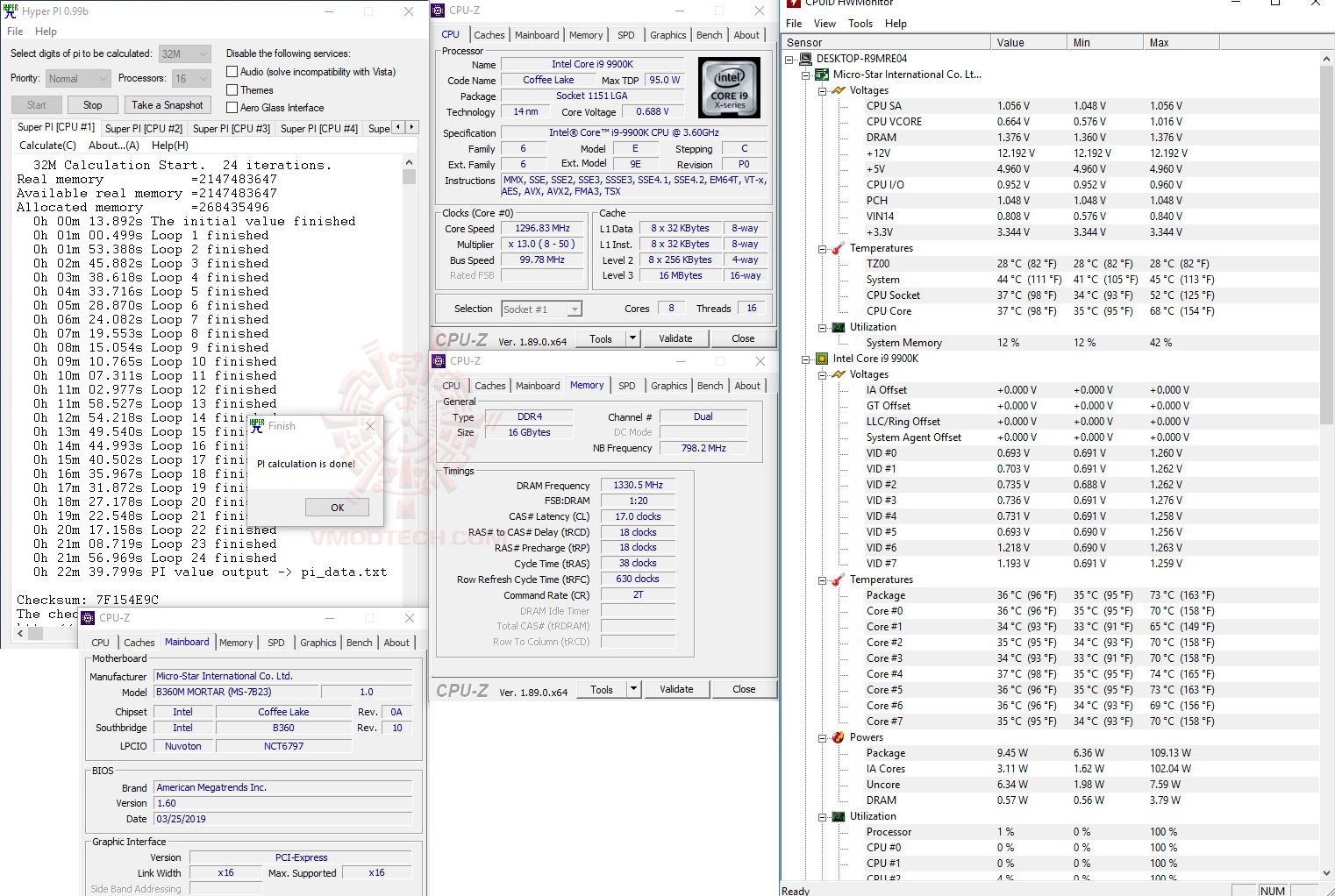Image resolution: width=1335 pixels, height=896 pixels.
Task: Open Bench tab in CPU-Z CPU window
Action: click(710, 35)
